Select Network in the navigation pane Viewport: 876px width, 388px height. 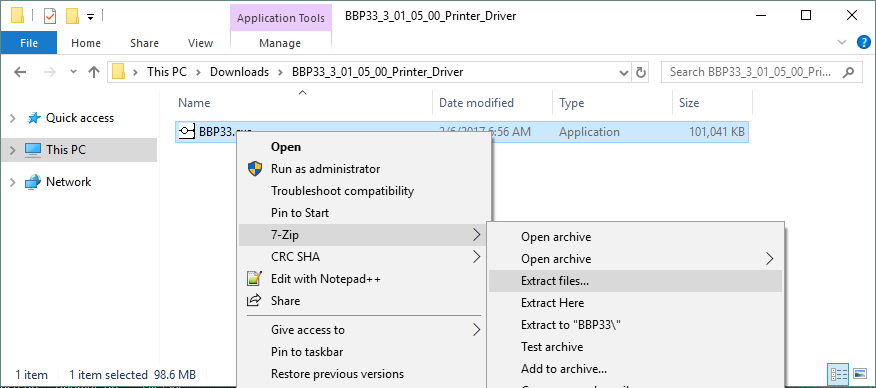pos(68,182)
